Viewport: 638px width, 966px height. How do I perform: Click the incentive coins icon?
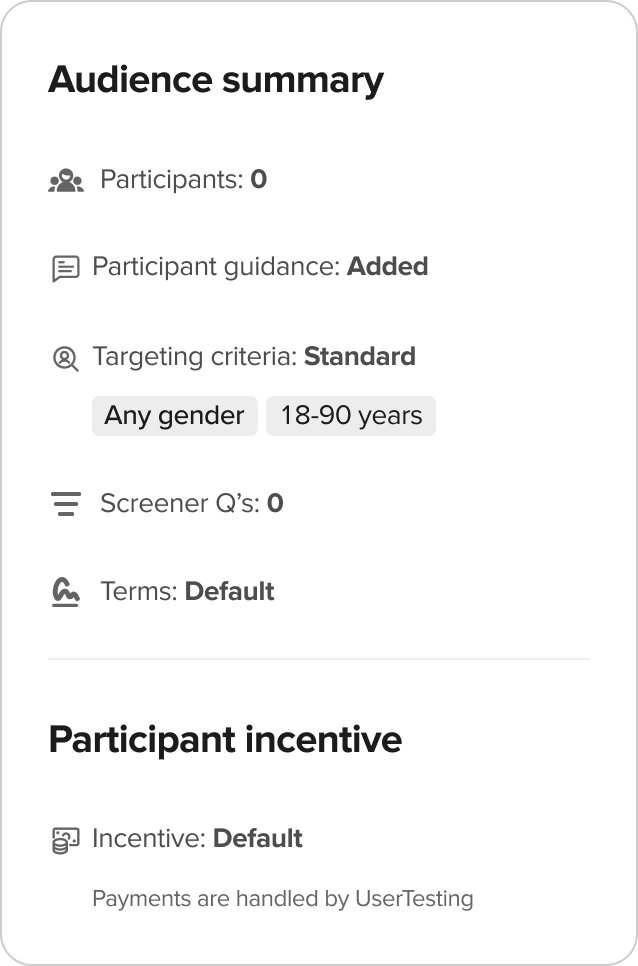click(65, 840)
